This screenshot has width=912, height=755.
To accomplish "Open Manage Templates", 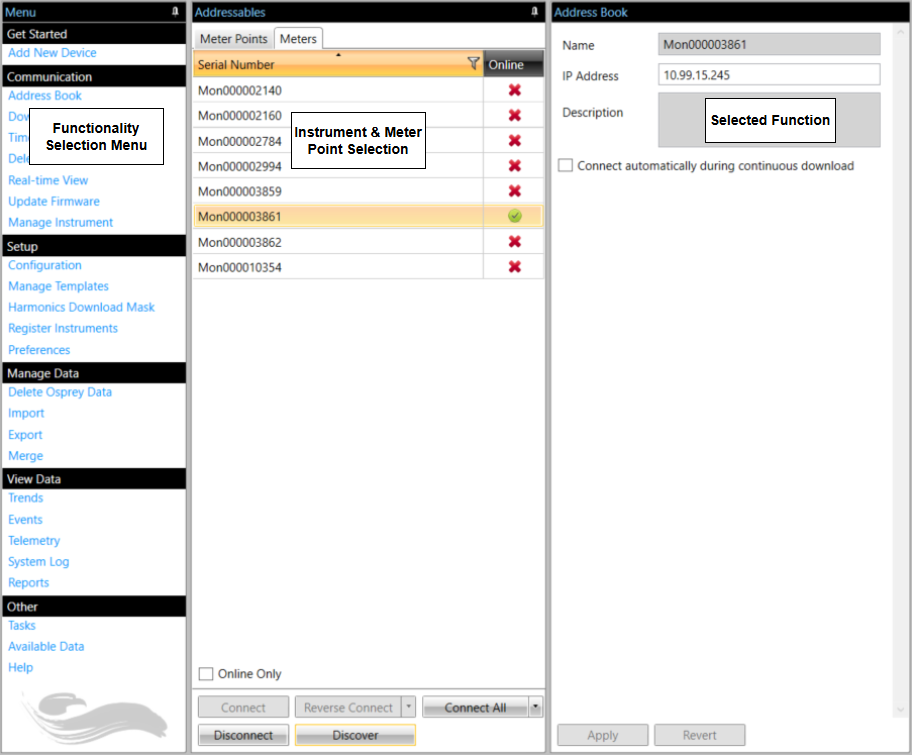I will (58, 286).
